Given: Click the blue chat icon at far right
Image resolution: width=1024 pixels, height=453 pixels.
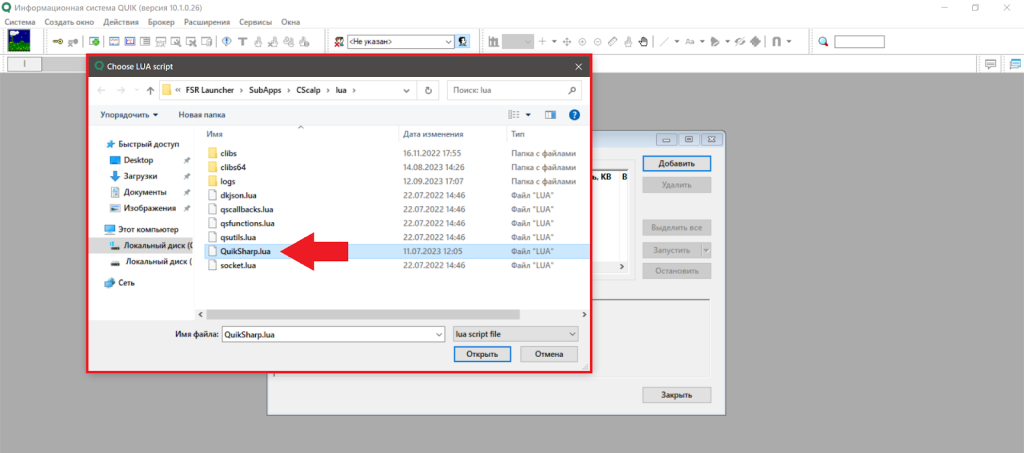Looking at the screenshot, I should point(1015,64).
